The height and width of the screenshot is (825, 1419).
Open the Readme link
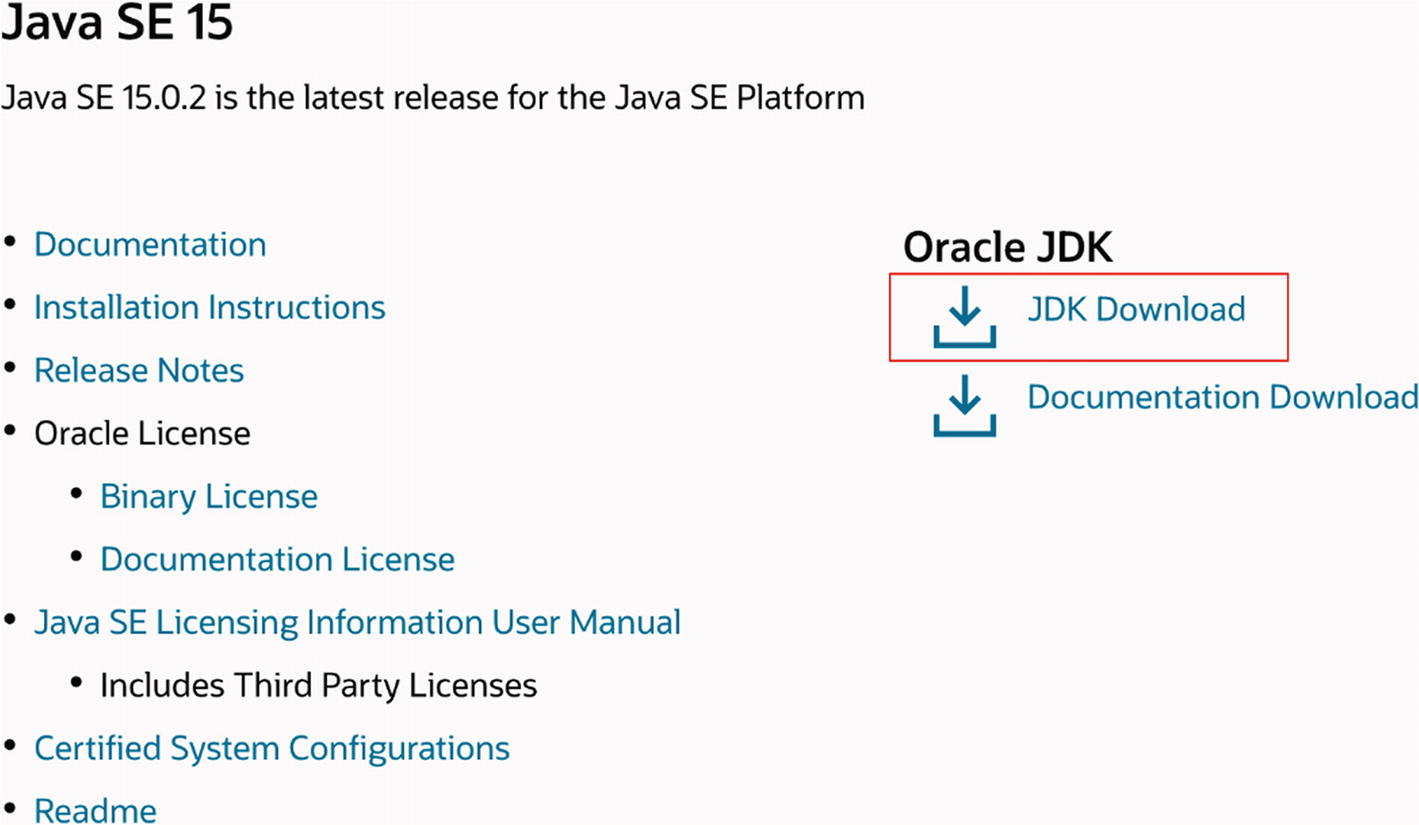(x=95, y=810)
